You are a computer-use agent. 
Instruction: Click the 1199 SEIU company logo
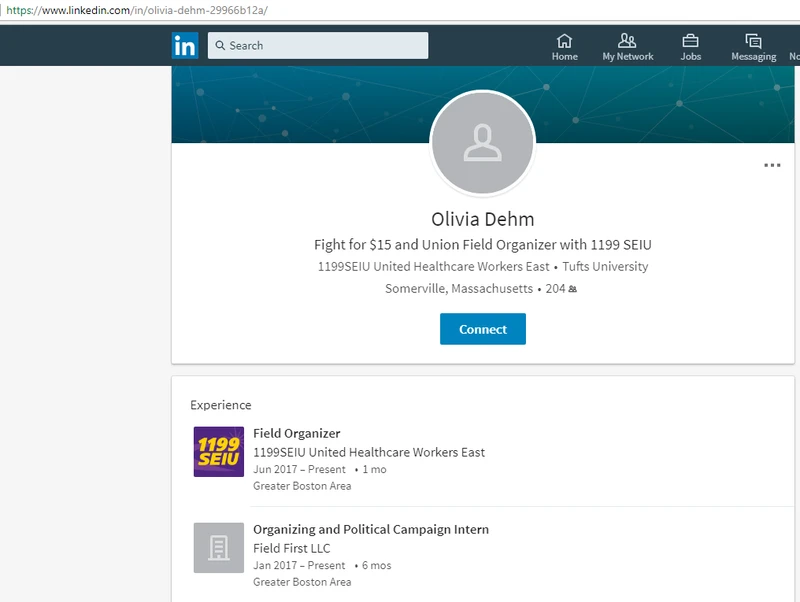point(219,452)
